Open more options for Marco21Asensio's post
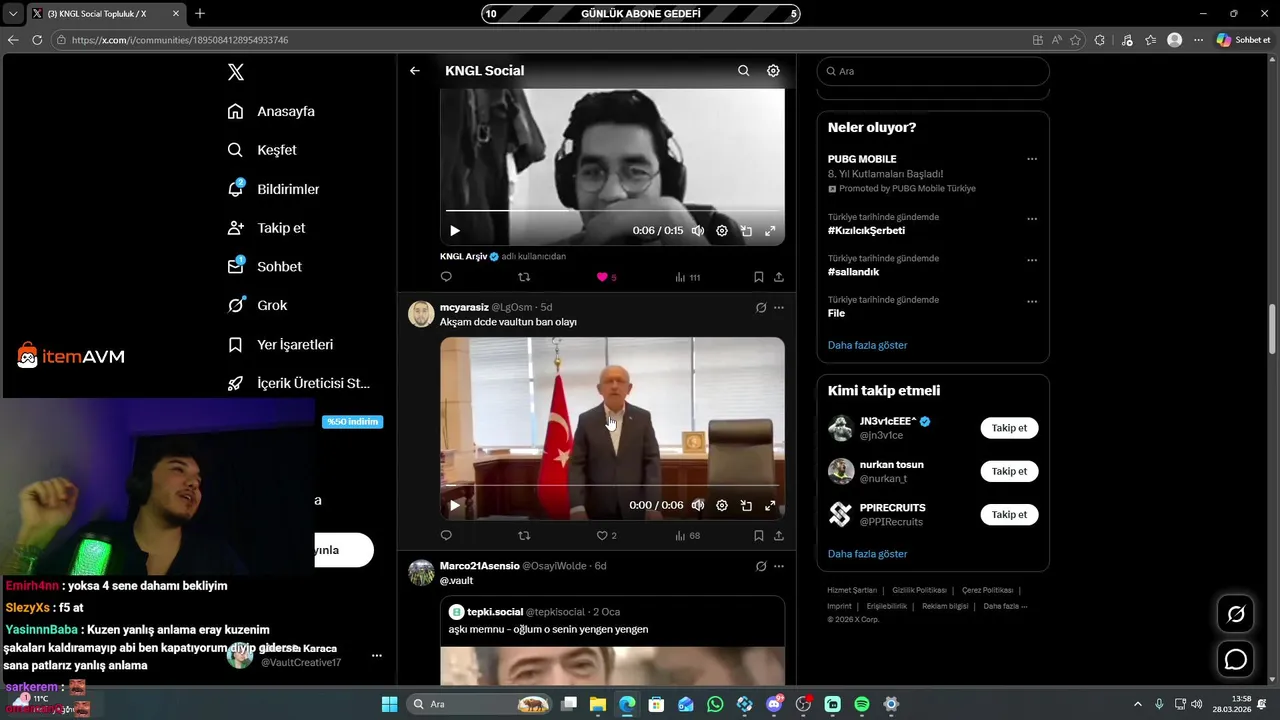 (x=779, y=566)
